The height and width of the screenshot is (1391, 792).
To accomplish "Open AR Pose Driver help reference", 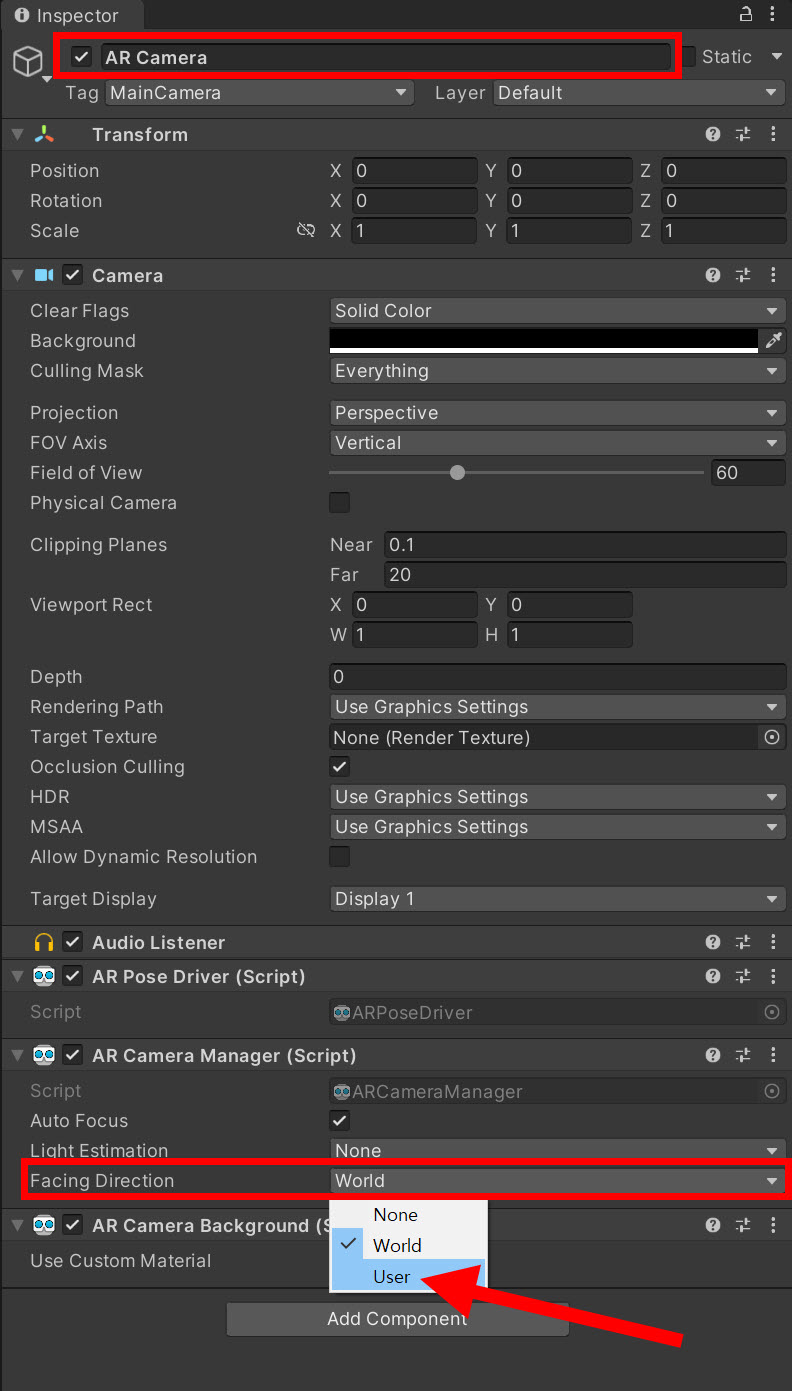I will coord(713,976).
